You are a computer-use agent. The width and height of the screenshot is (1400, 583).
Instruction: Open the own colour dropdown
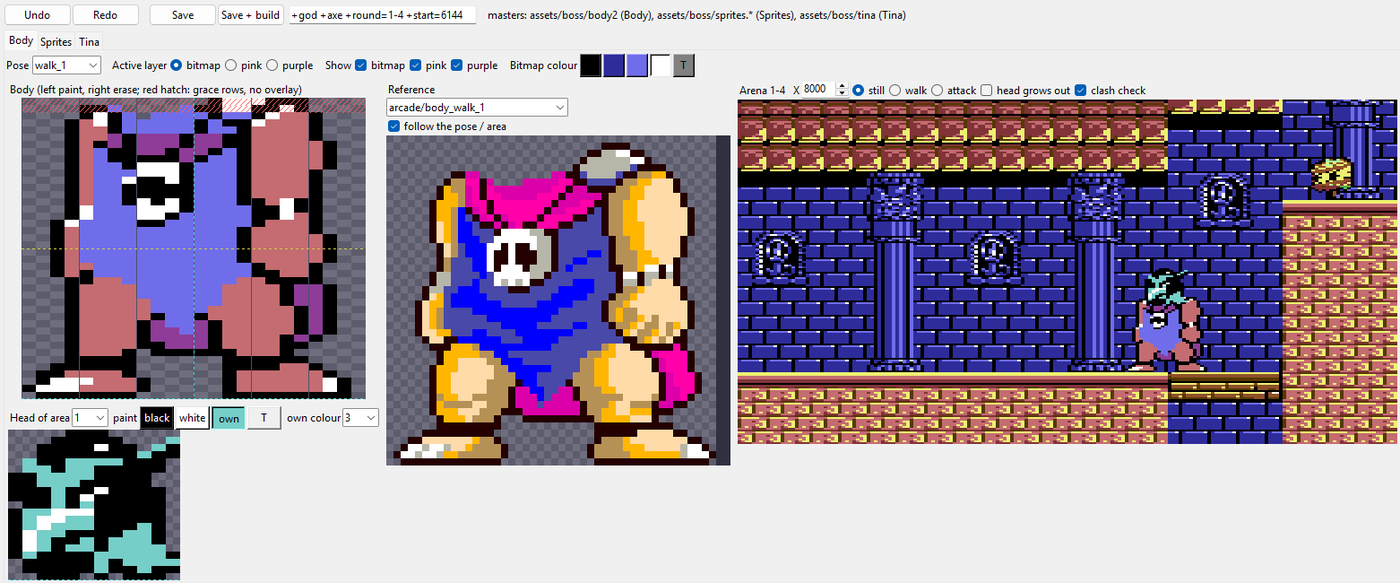click(360, 418)
